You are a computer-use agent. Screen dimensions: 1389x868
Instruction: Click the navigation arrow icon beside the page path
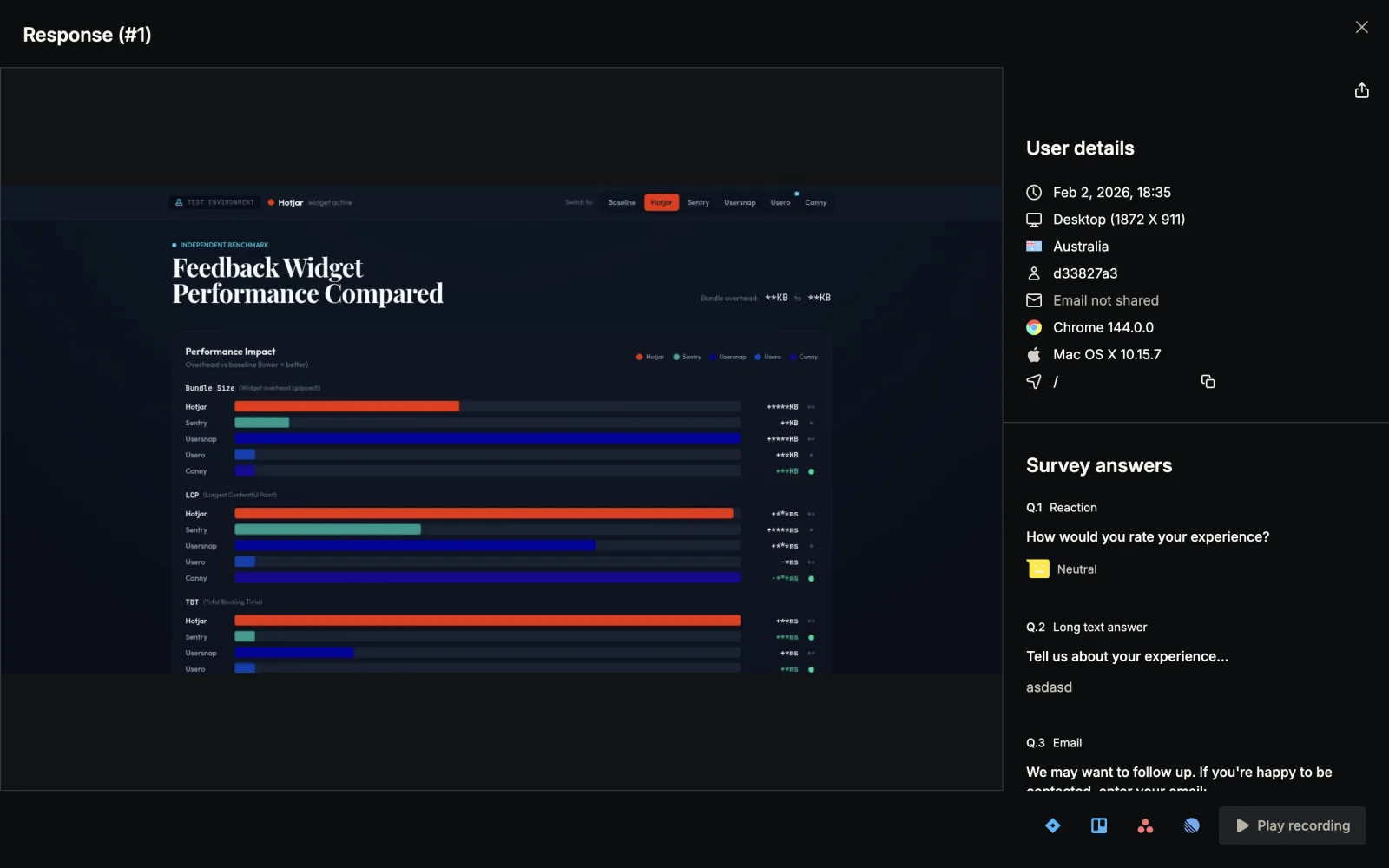click(x=1034, y=381)
